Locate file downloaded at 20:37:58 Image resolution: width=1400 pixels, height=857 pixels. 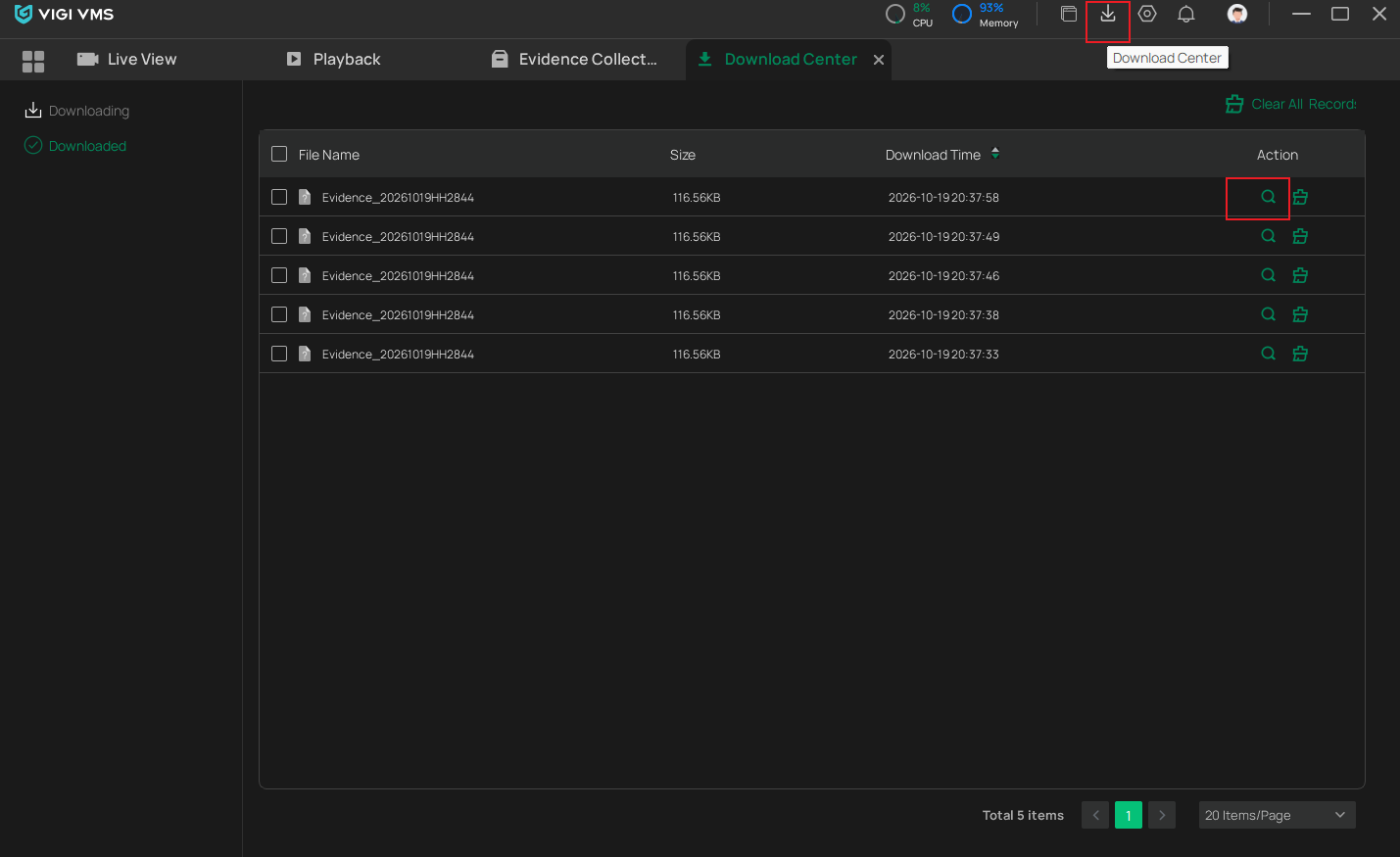1268,197
